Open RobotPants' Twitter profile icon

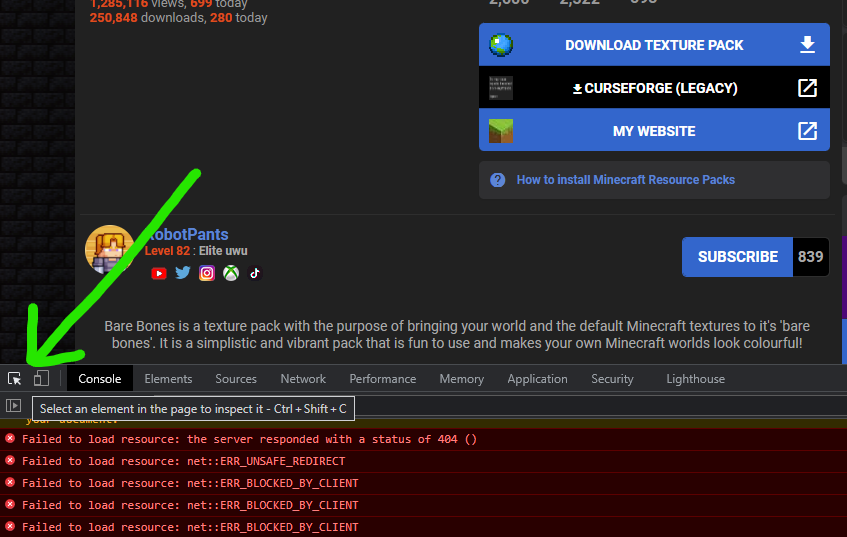183,273
